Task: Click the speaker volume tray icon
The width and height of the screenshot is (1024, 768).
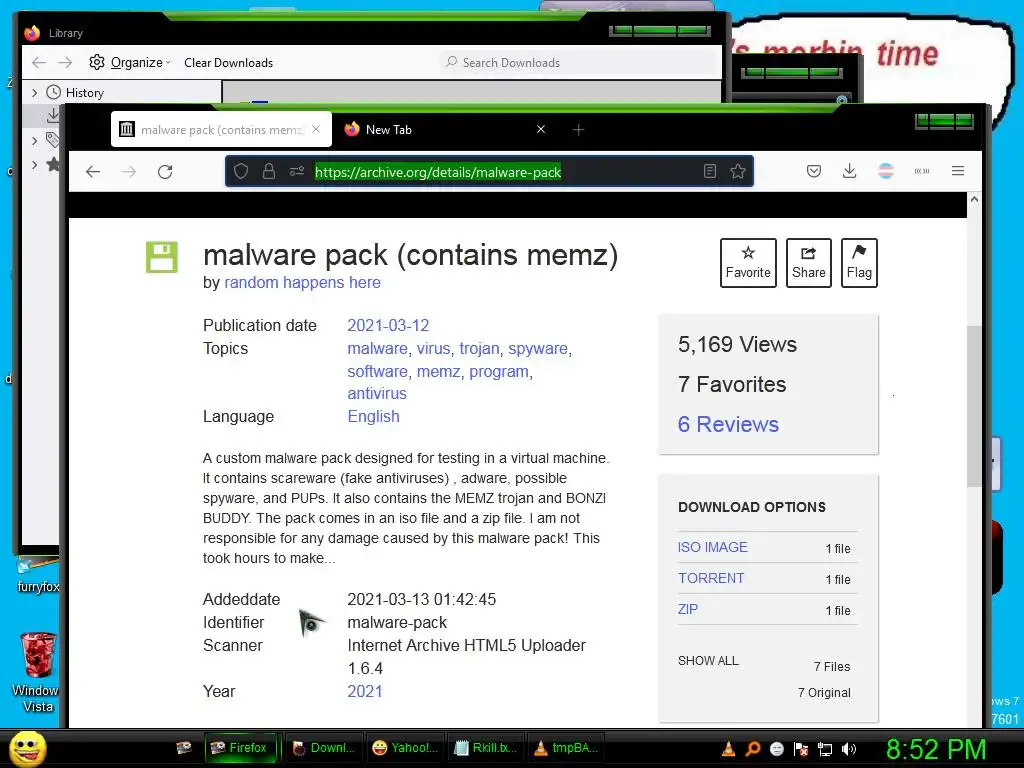Action: tap(849, 749)
